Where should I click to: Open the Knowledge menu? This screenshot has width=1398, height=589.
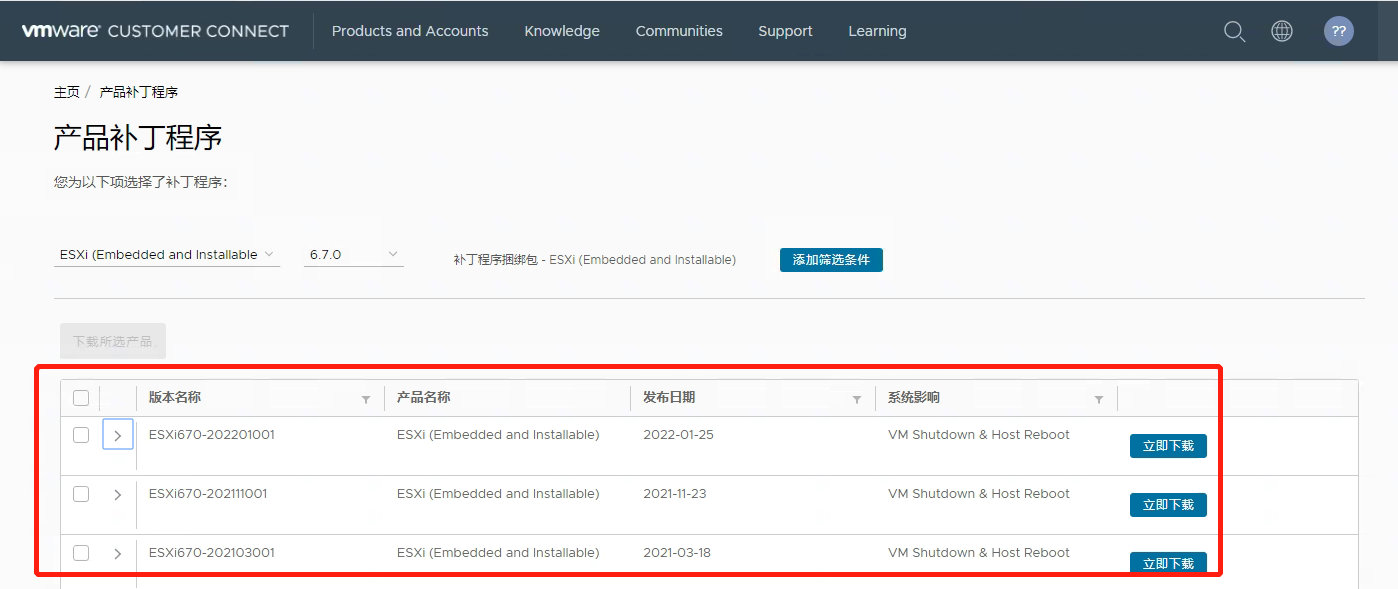click(x=562, y=31)
